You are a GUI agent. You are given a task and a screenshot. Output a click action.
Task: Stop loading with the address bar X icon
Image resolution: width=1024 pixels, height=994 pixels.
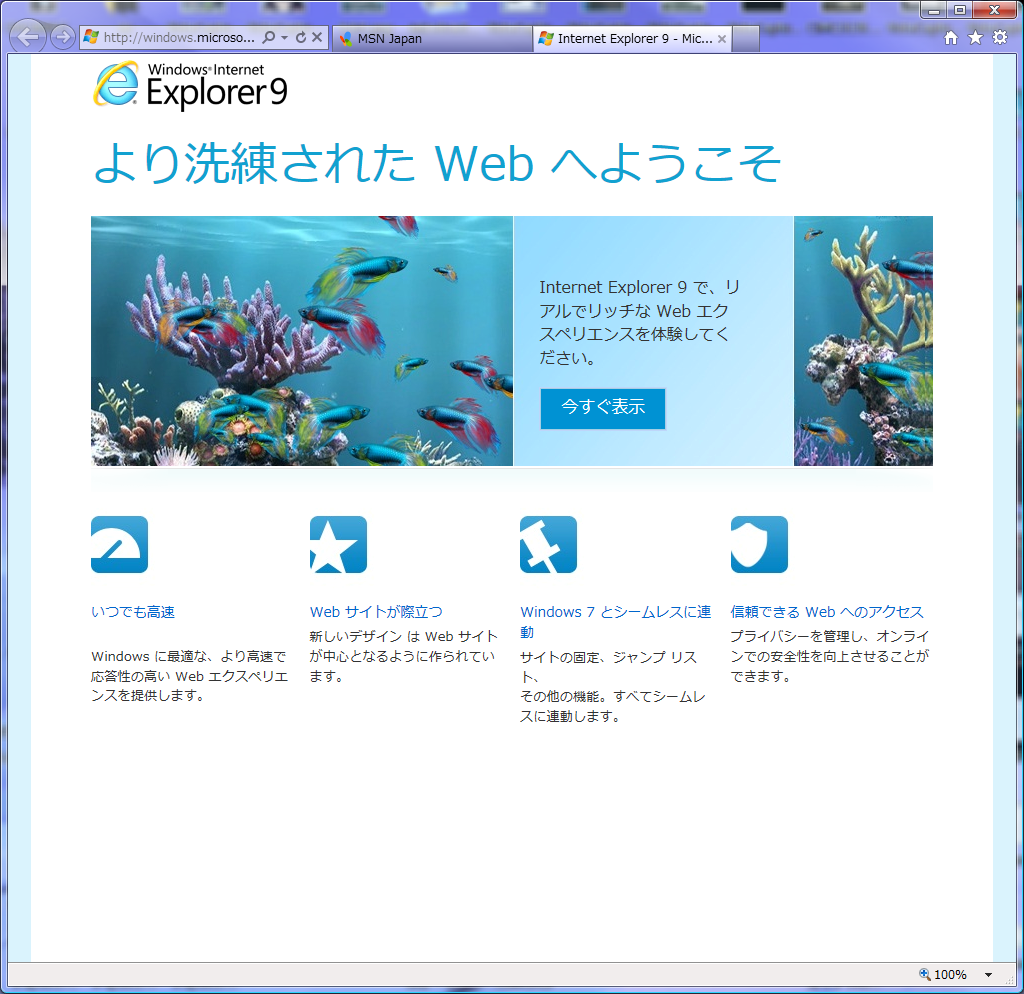coord(317,37)
